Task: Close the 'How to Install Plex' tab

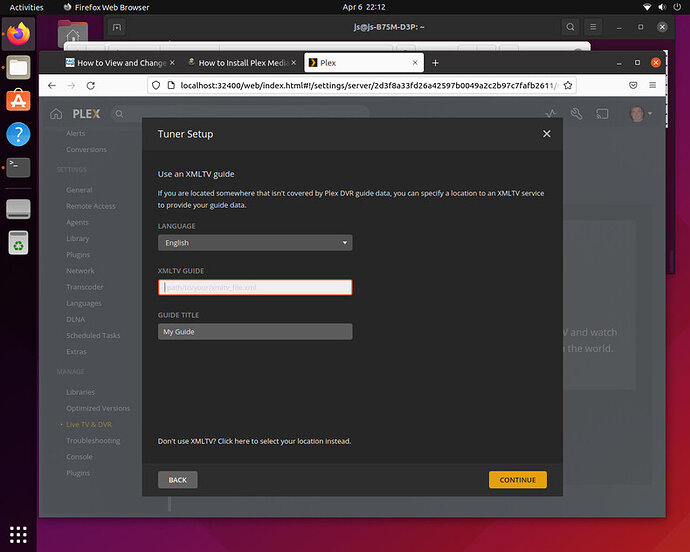Action: click(x=294, y=63)
